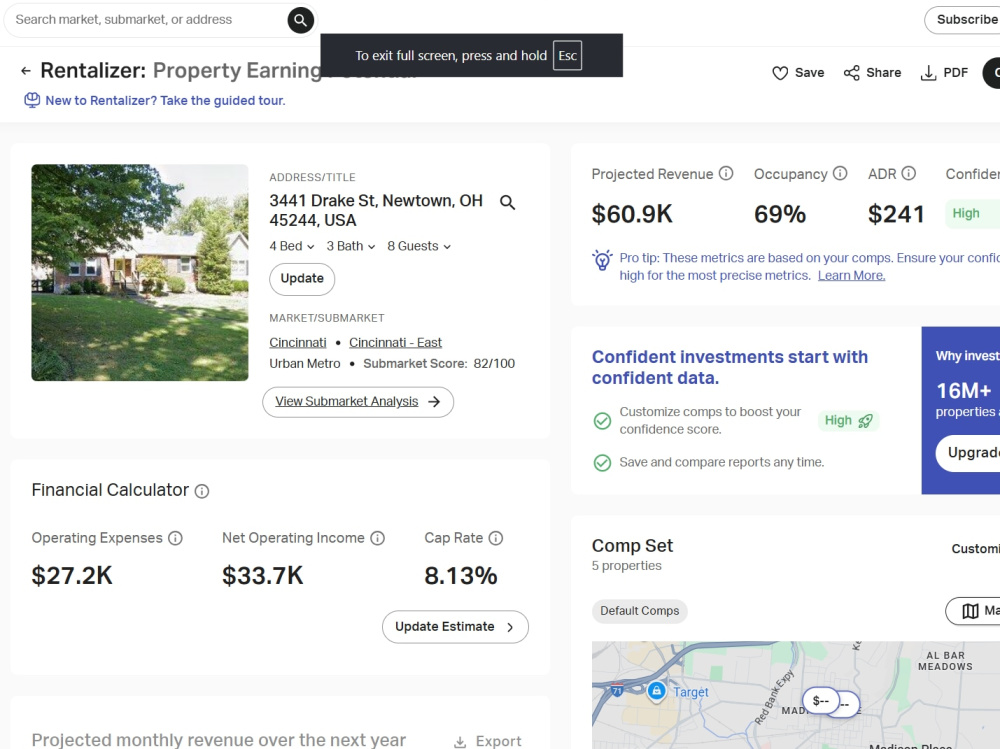This screenshot has width=1000, height=749.
Task: Click the Urban Metro text
Action: 305,364
